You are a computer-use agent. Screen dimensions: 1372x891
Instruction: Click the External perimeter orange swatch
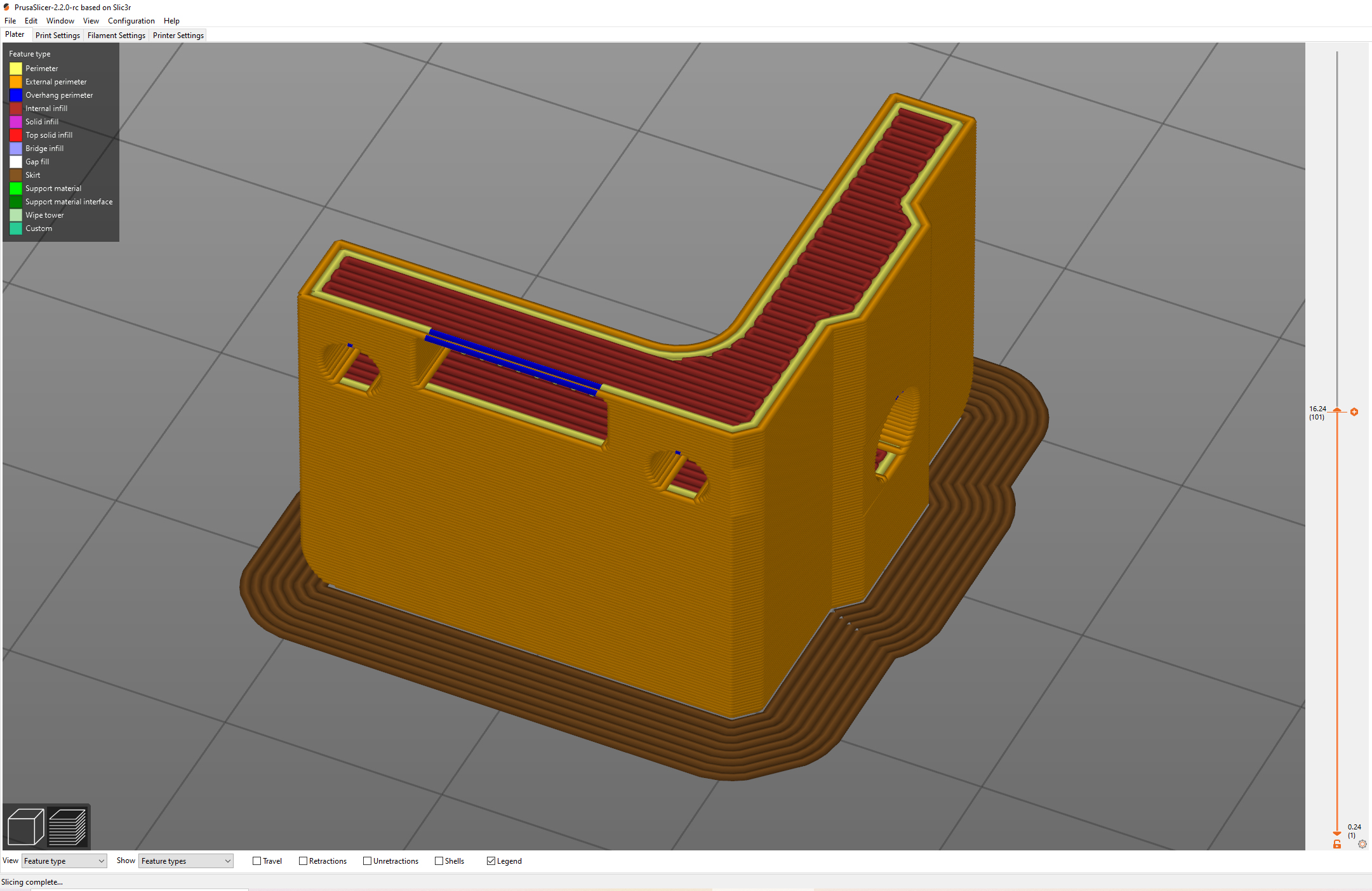[x=16, y=82]
